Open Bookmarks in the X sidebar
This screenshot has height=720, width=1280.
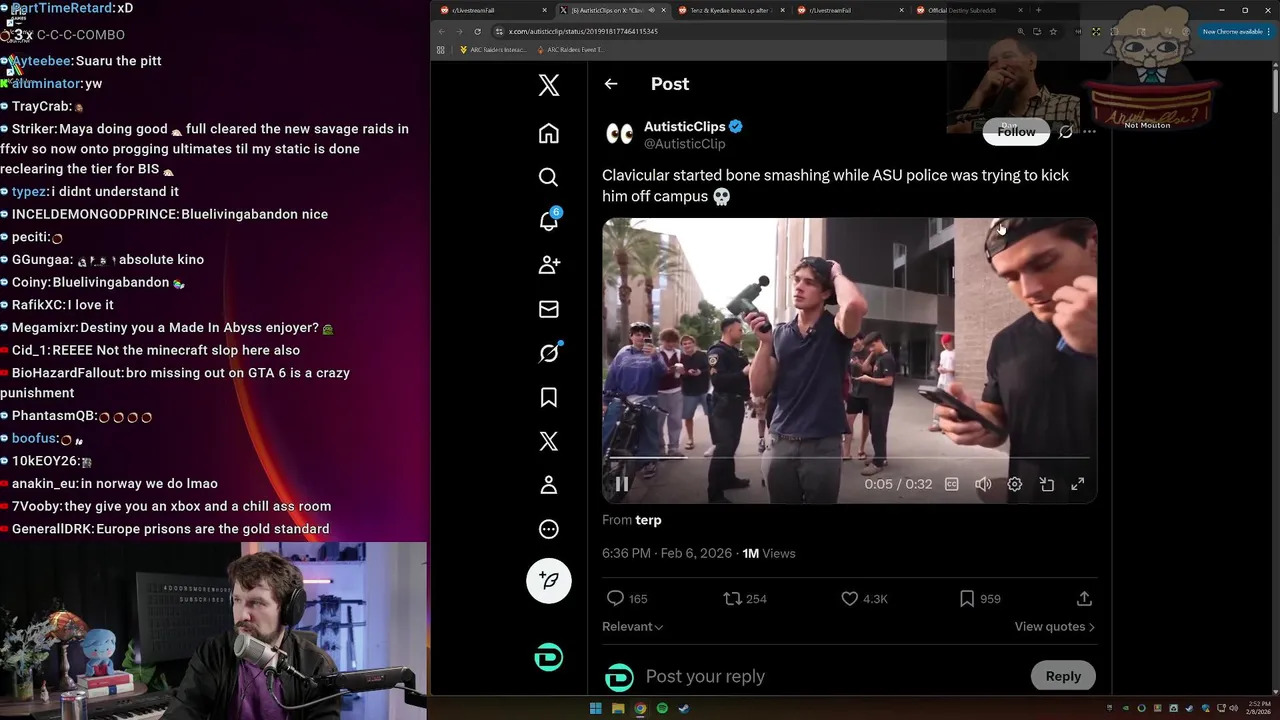pos(548,397)
